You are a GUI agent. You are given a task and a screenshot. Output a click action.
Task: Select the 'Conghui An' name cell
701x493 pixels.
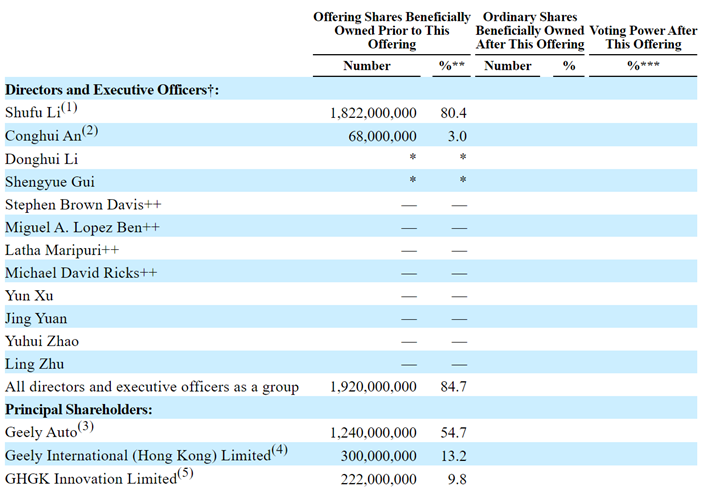[x=43, y=135]
